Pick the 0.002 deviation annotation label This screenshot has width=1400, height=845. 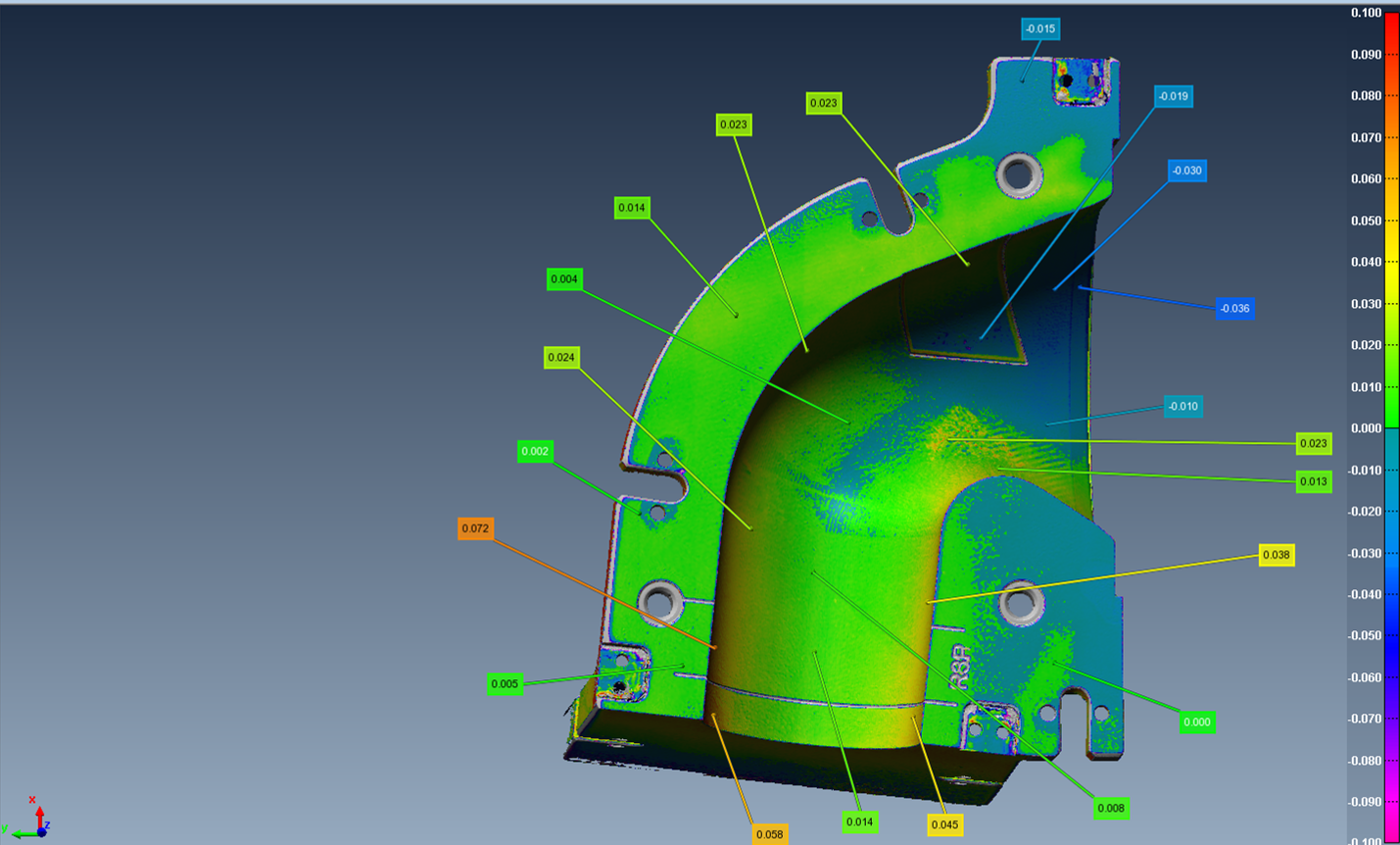(x=535, y=452)
